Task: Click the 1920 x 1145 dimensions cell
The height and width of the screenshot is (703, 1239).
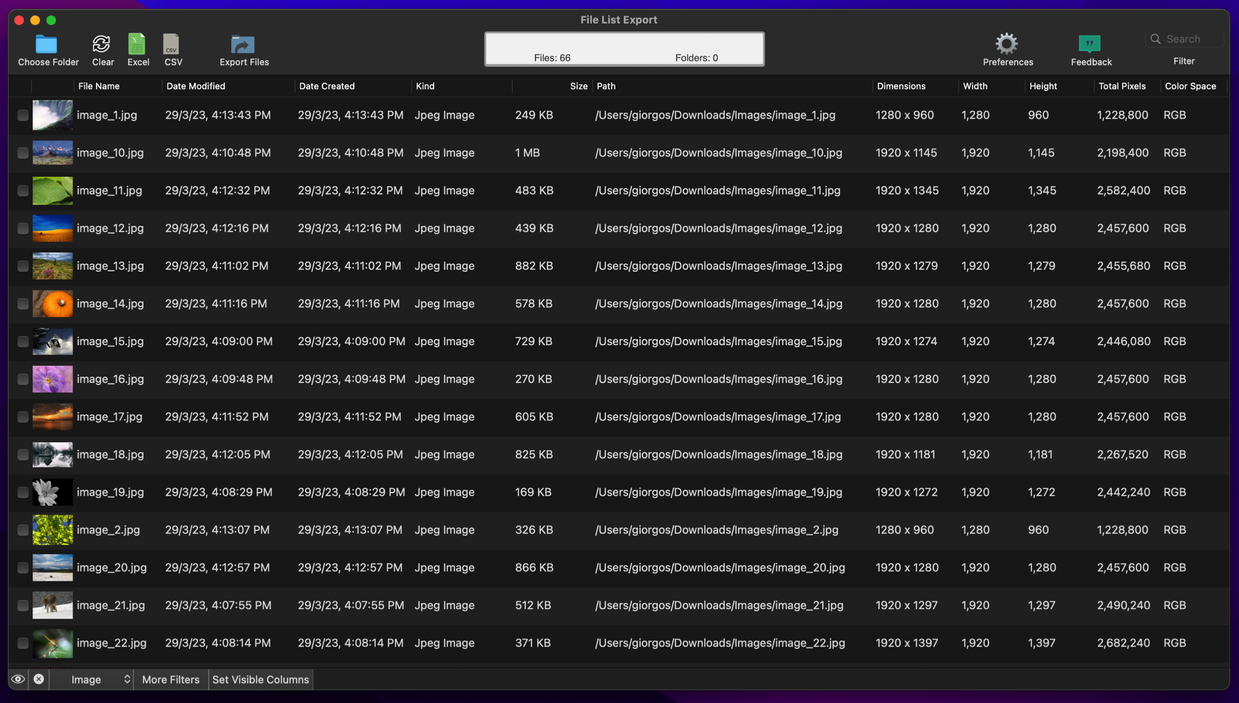Action: tap(906, 153)
